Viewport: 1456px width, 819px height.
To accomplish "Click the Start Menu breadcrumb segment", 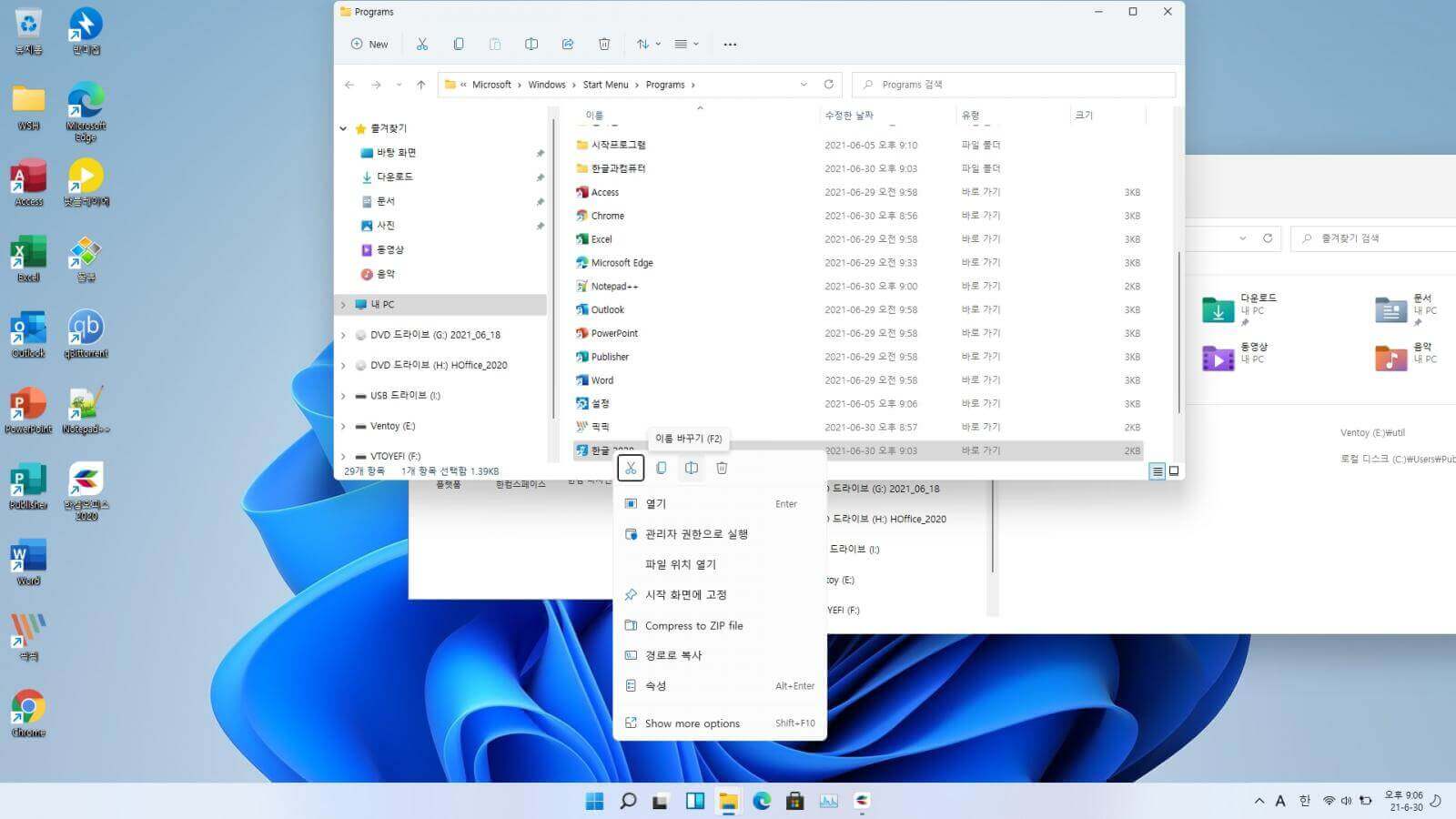I will click(x=605, y=85).
